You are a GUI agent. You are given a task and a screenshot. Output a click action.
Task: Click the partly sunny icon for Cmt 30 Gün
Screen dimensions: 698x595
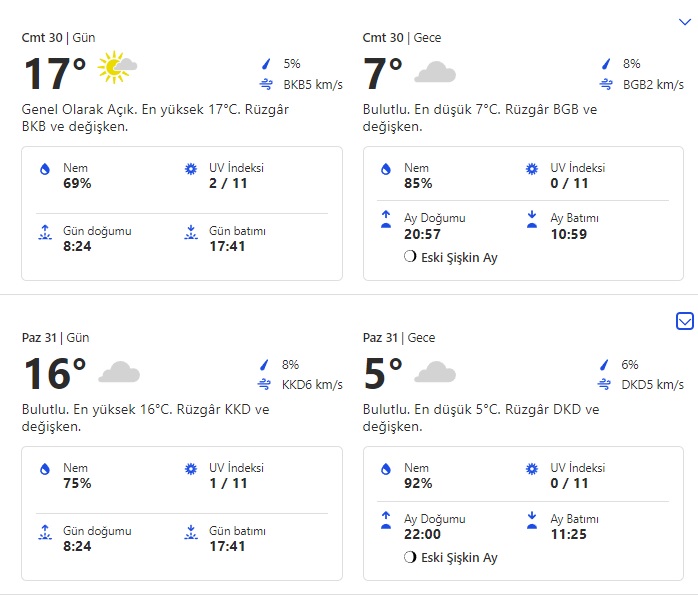[117, 70]
